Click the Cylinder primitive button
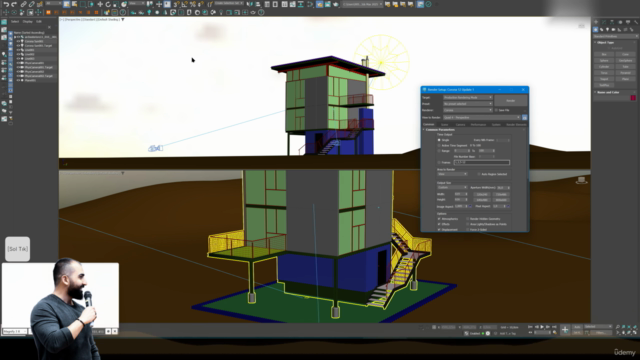This screenshot has height=360, width=640. click(x=604, y=67)
